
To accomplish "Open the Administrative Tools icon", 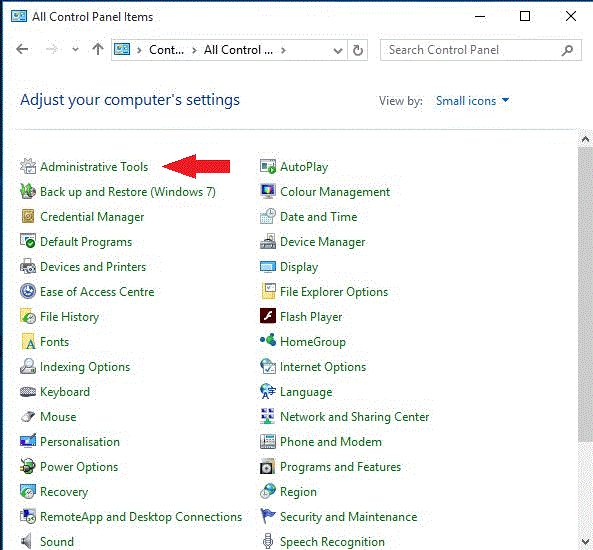I will [x=28, y=166].
